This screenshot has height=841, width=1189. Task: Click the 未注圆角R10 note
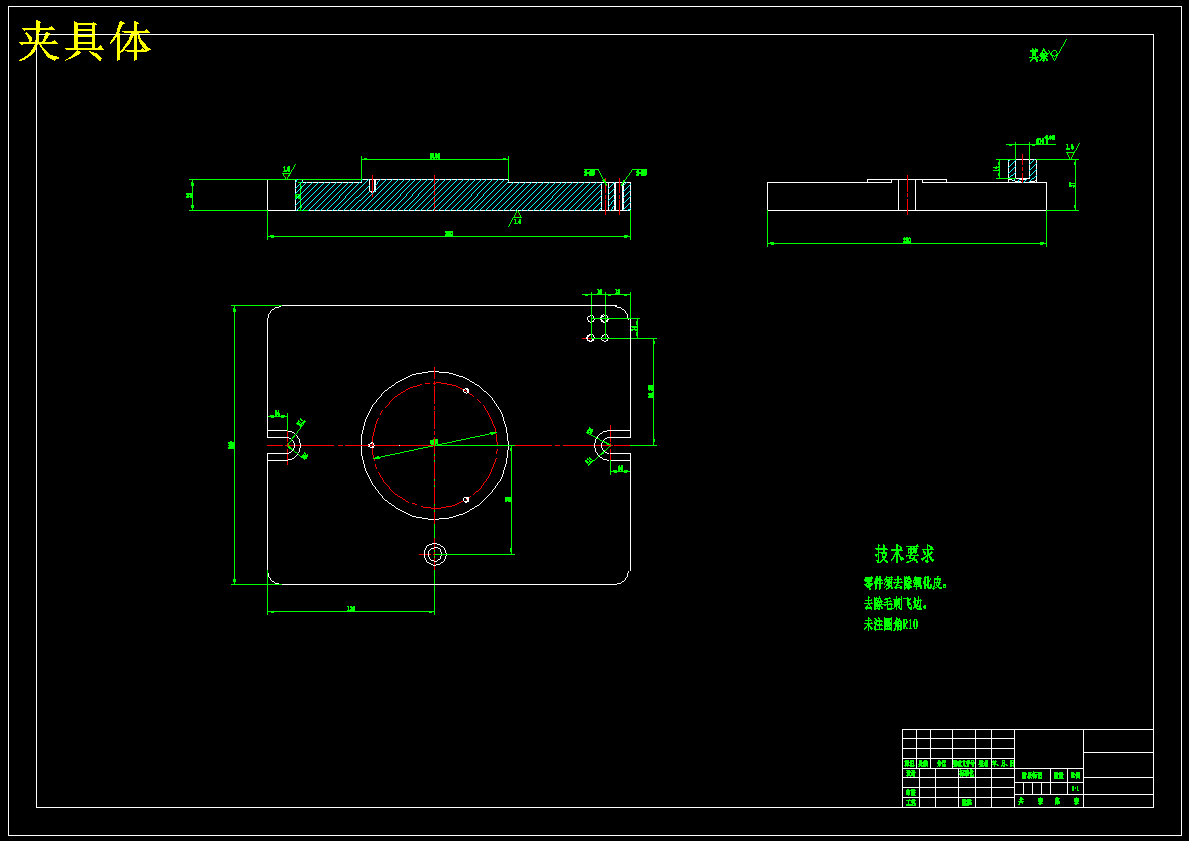pyautogui.click(x=891, y=624)
